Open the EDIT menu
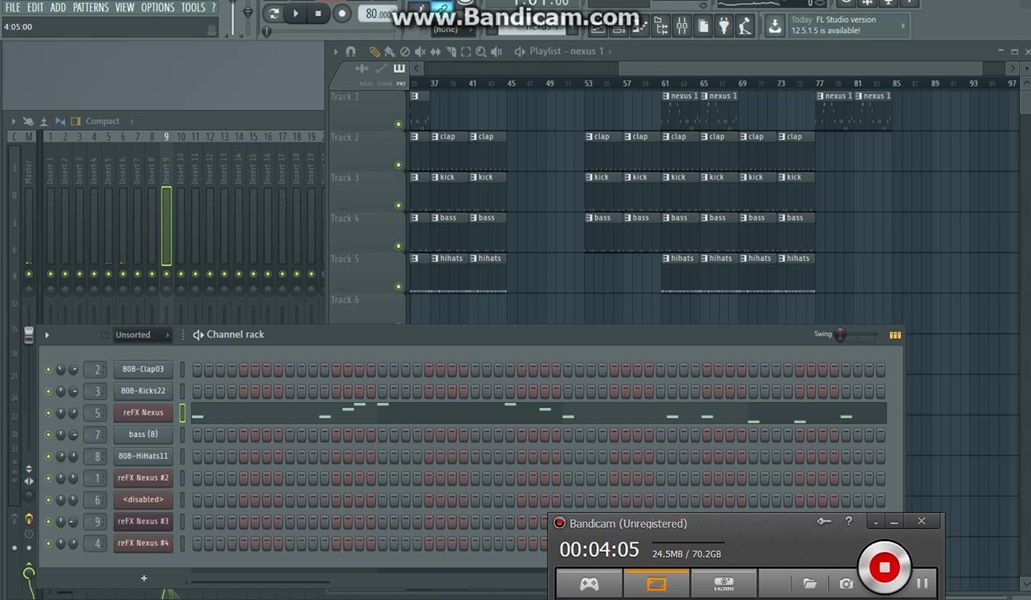Viewport: 1031px width, 600px height. click(x=35, y=7)
